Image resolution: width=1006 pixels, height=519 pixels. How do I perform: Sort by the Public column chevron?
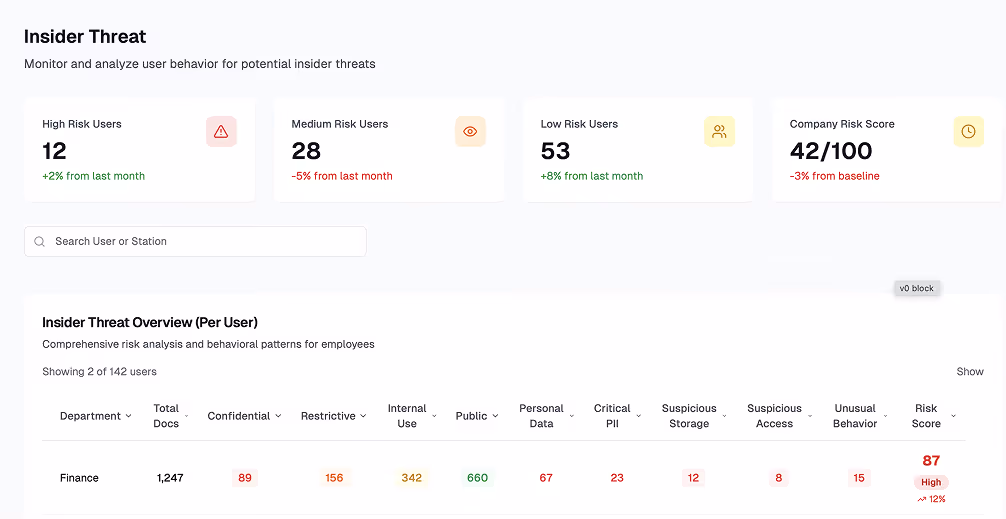[x=495, y=416]
